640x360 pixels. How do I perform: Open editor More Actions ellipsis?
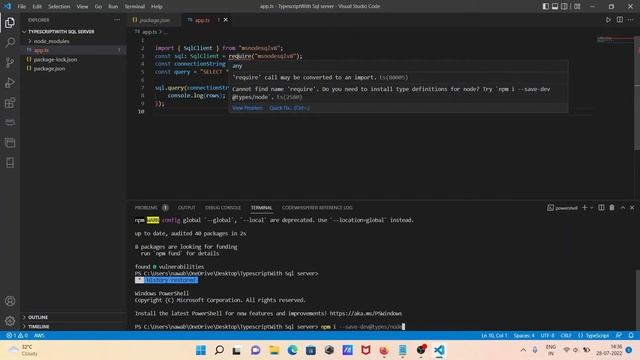pos(631,20)
